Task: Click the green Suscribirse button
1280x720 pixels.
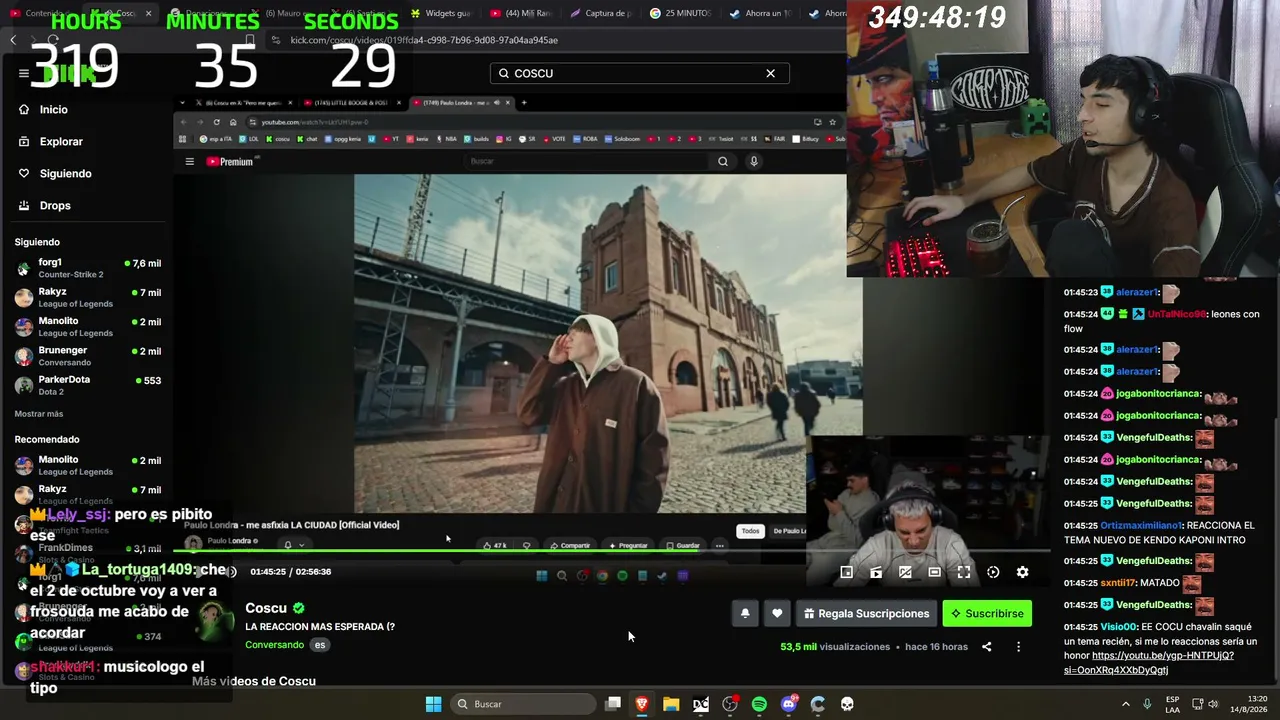Action: click(x=987, y=613)
